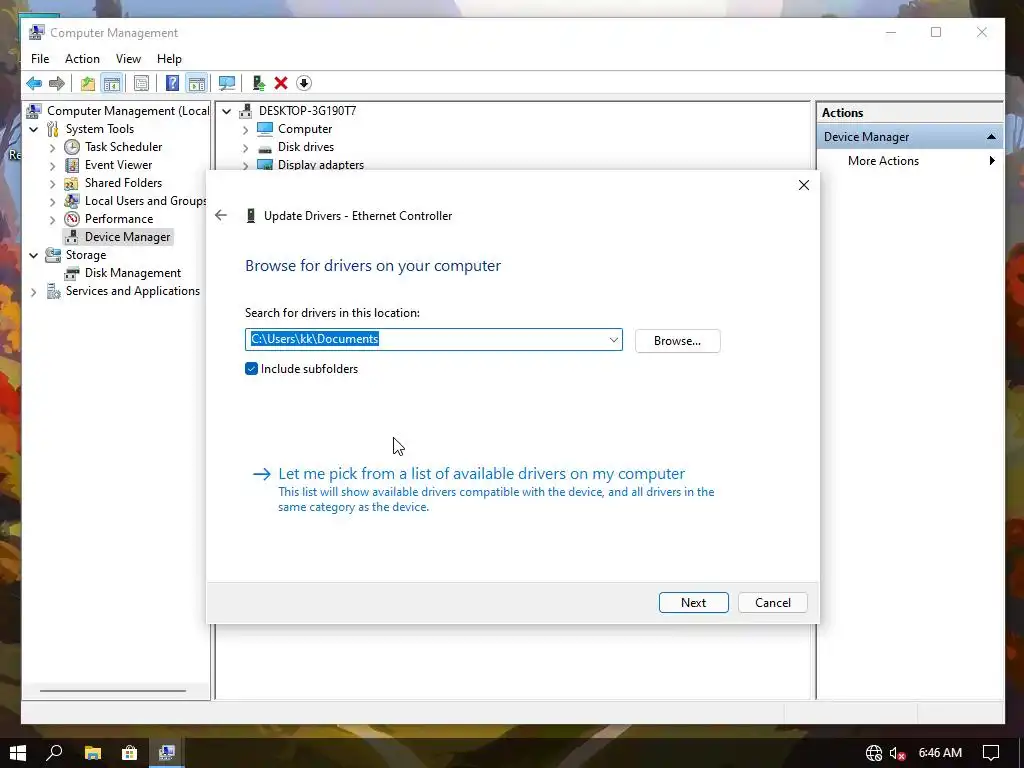Image resolution: width=1024 pixels, height=768 pixels.
Task: Open File Explorer from the taskbar
Action: tap(93, 753)
